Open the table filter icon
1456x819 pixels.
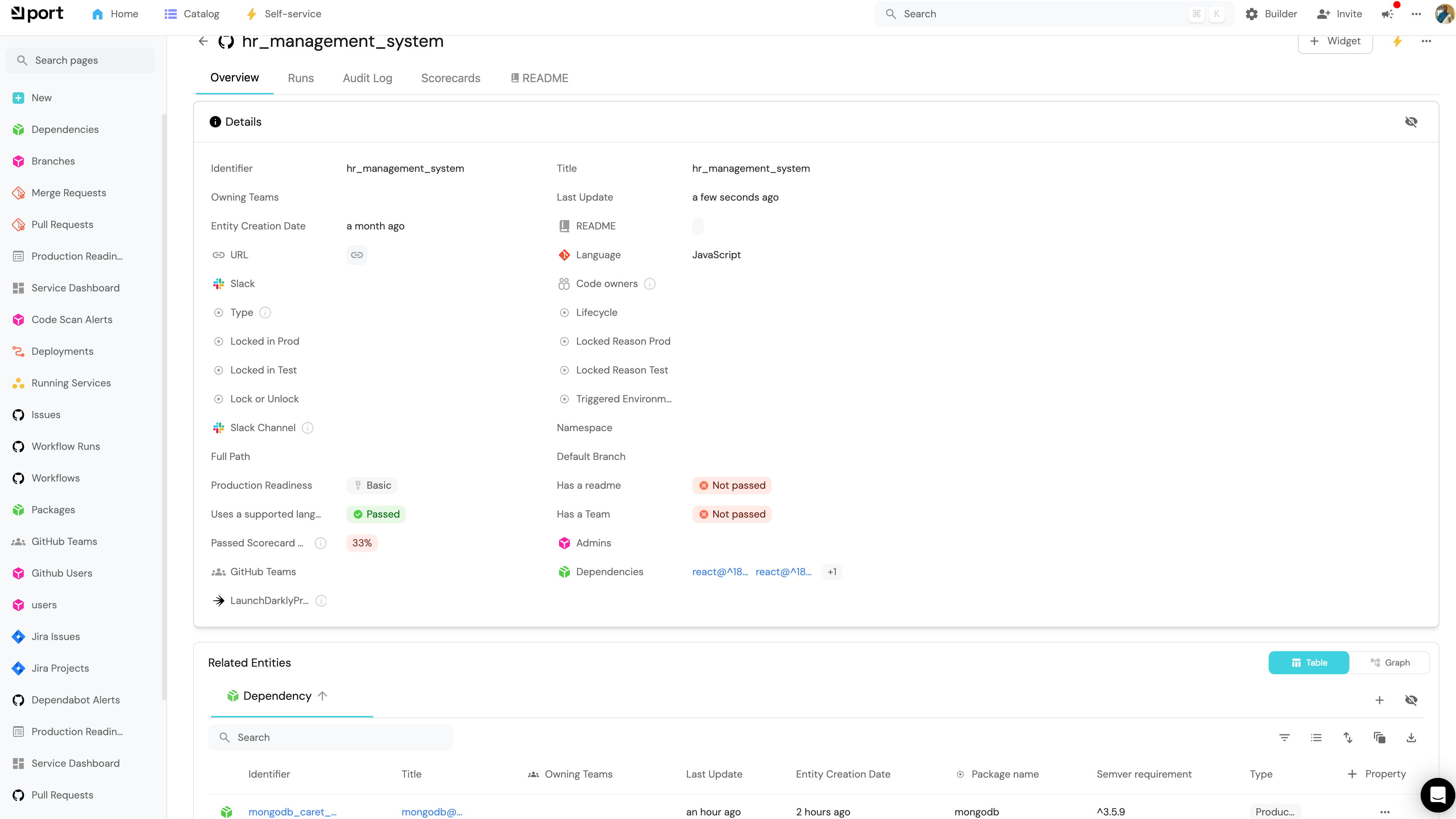point(1285,738)
